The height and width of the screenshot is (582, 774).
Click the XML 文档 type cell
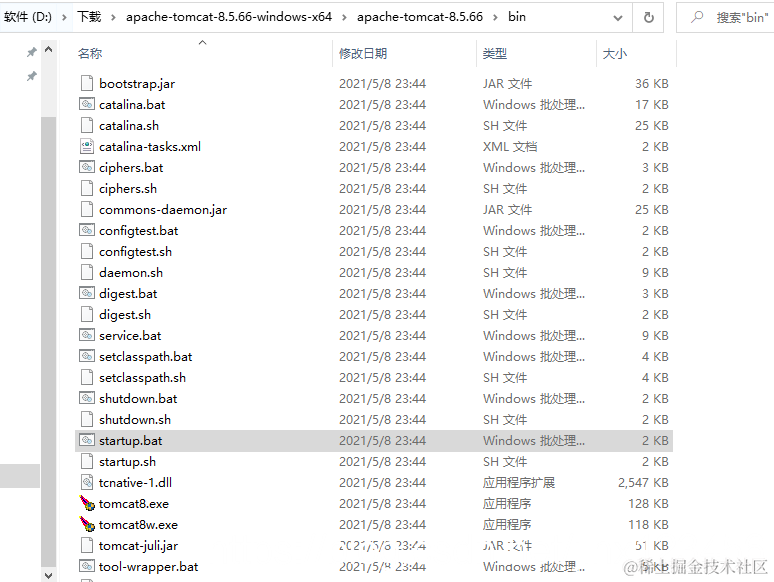click(510, 147)
